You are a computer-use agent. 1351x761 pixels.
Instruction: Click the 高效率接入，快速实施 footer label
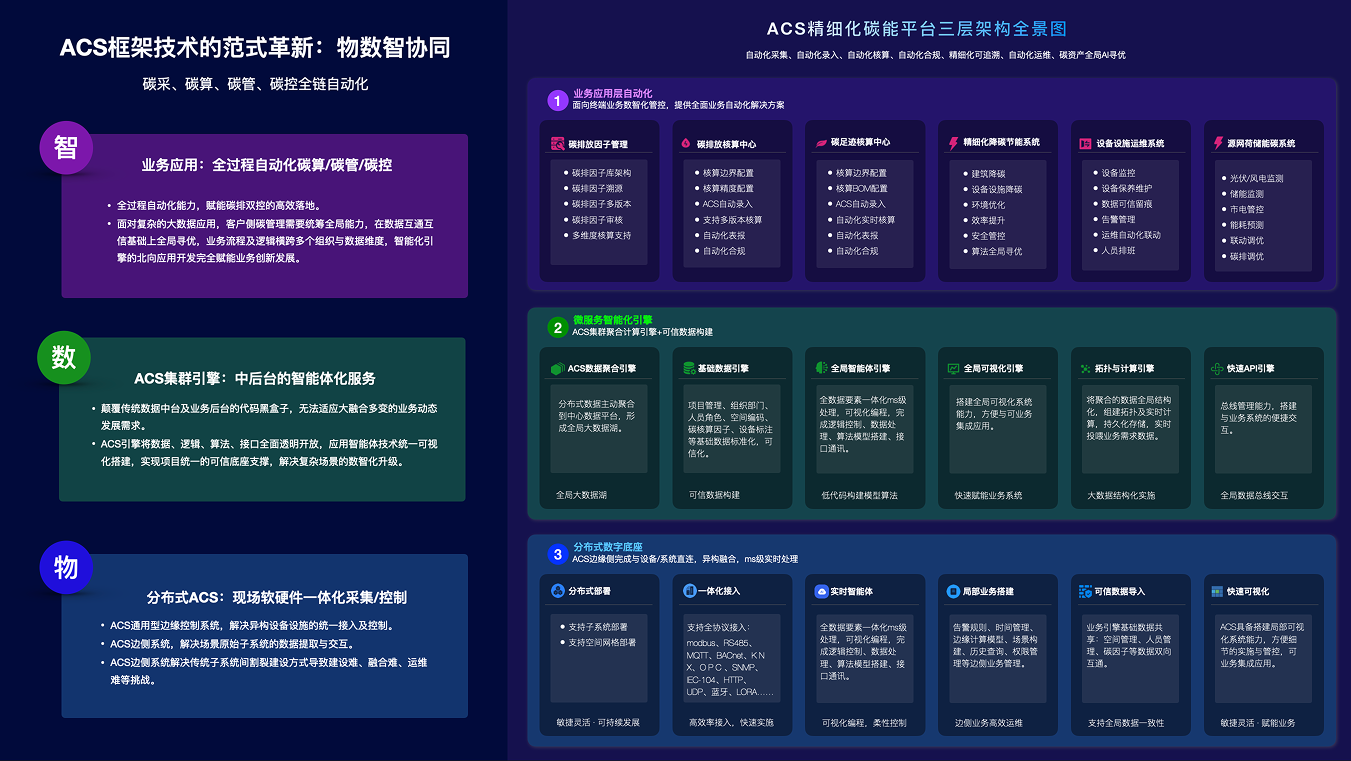pyautogui.click(x=731, y=722)
